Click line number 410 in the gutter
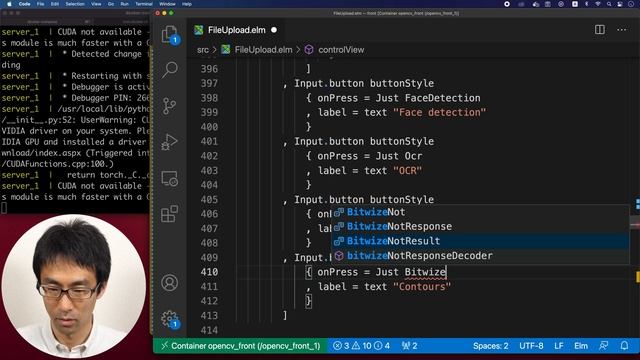This screenshot has height=360, width=640. [209, 272]
